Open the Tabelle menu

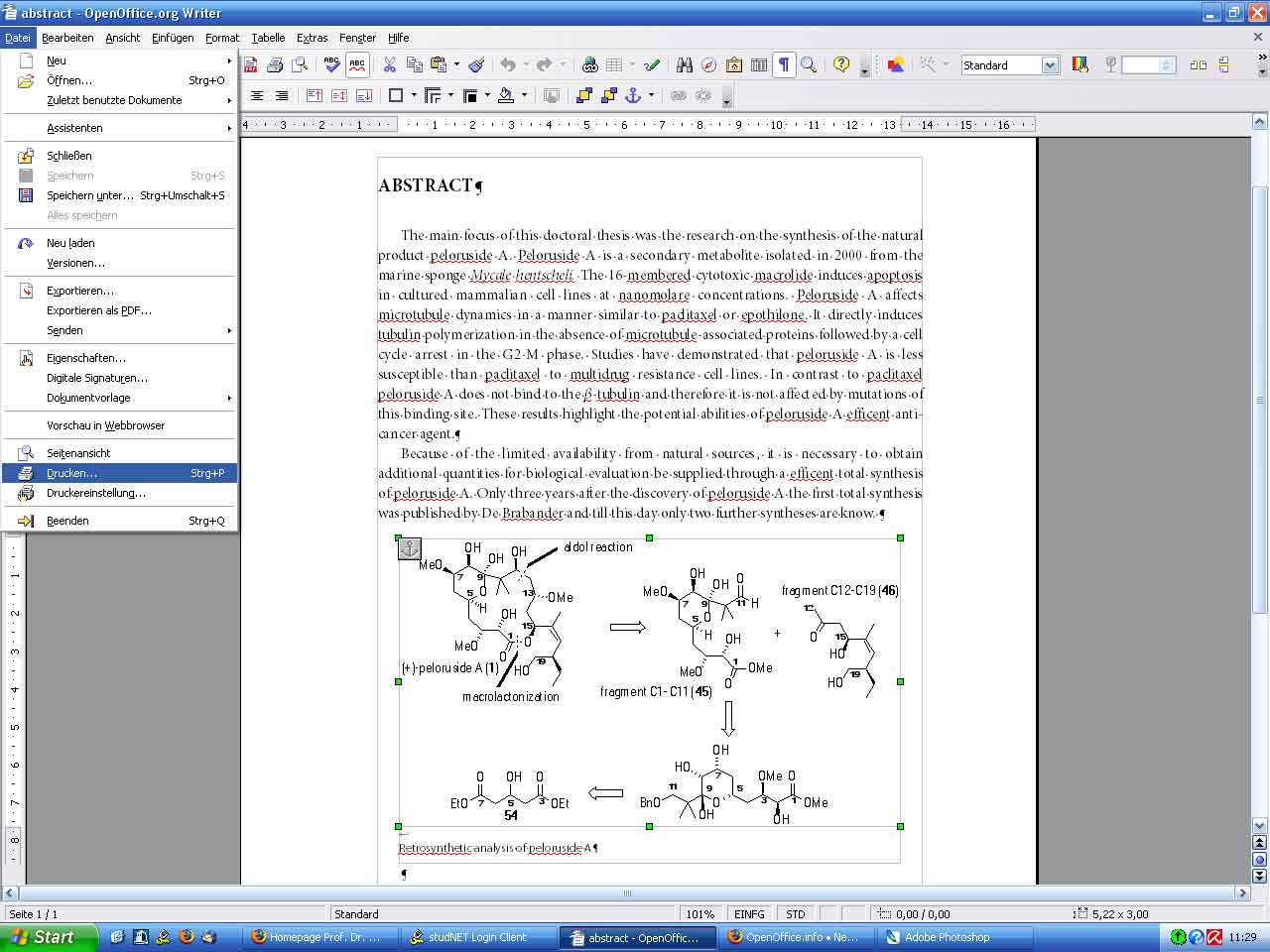[268, 38]
